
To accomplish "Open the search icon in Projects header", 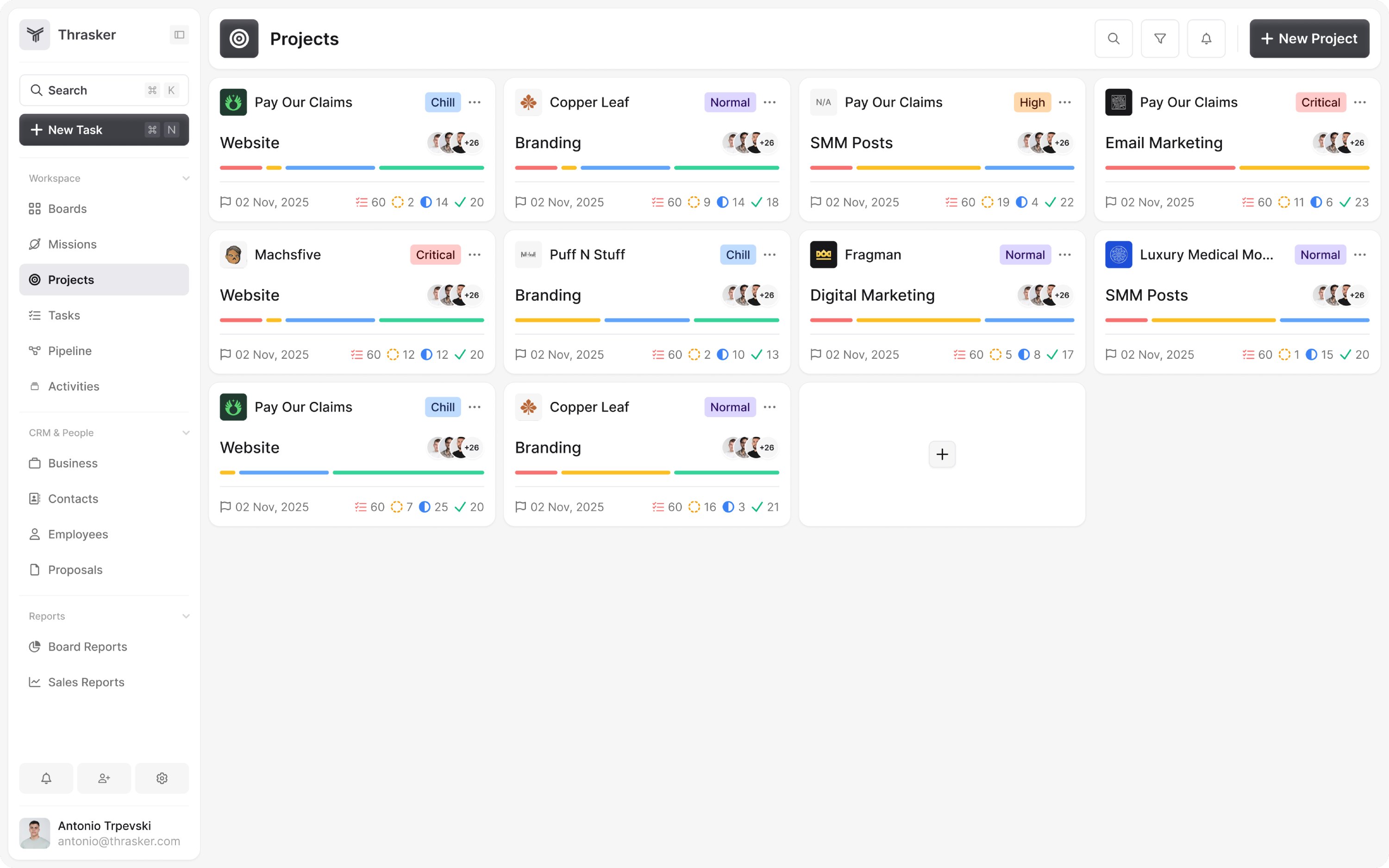I will [1113, 38].
